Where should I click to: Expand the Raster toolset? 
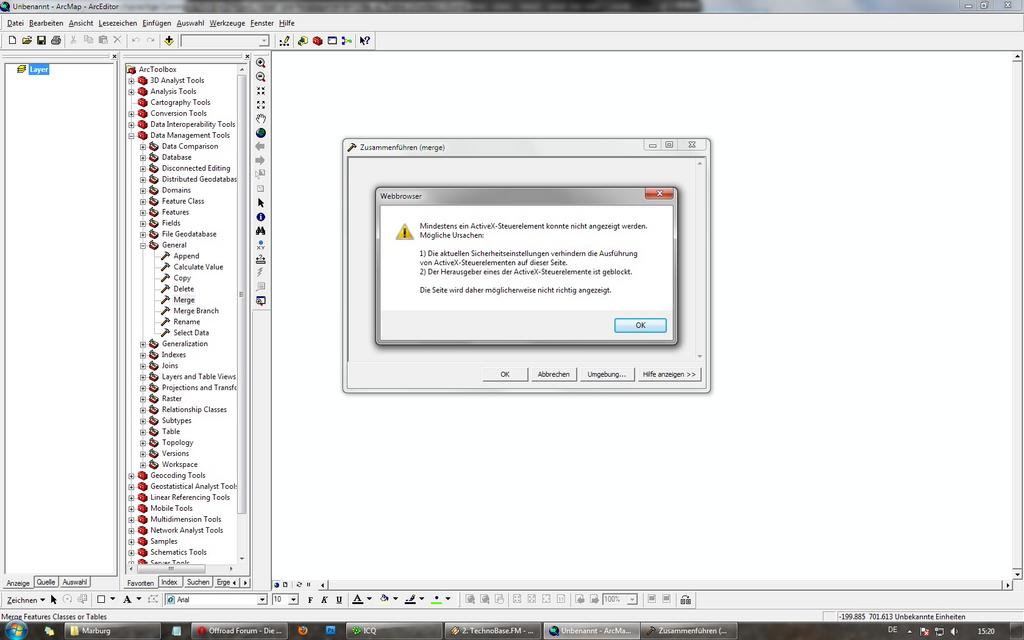click(143, 399)
